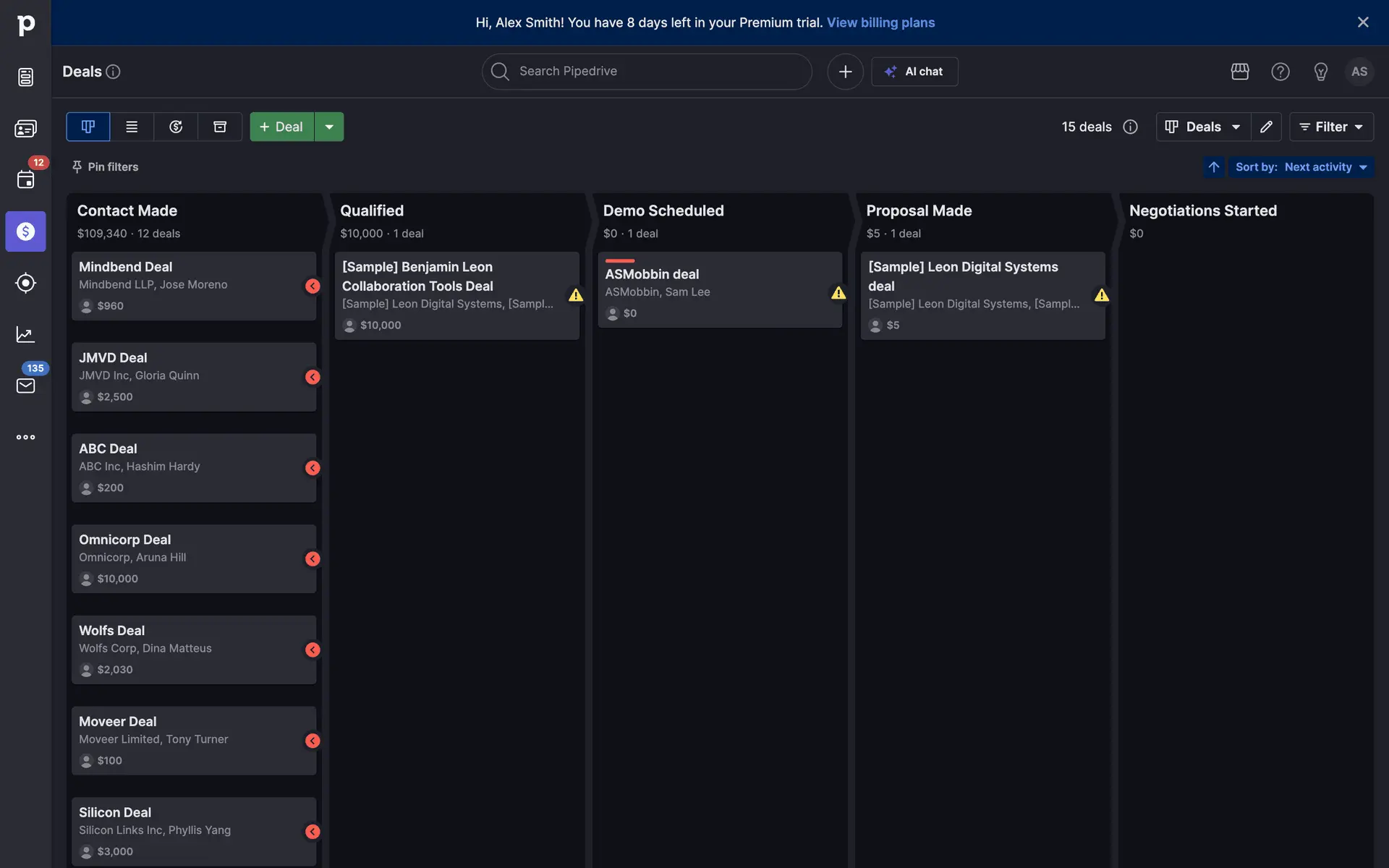Screen dimensions: 1389x868
Task: Open Activities calendar with 12 badge
Action: tap(25, 179)
